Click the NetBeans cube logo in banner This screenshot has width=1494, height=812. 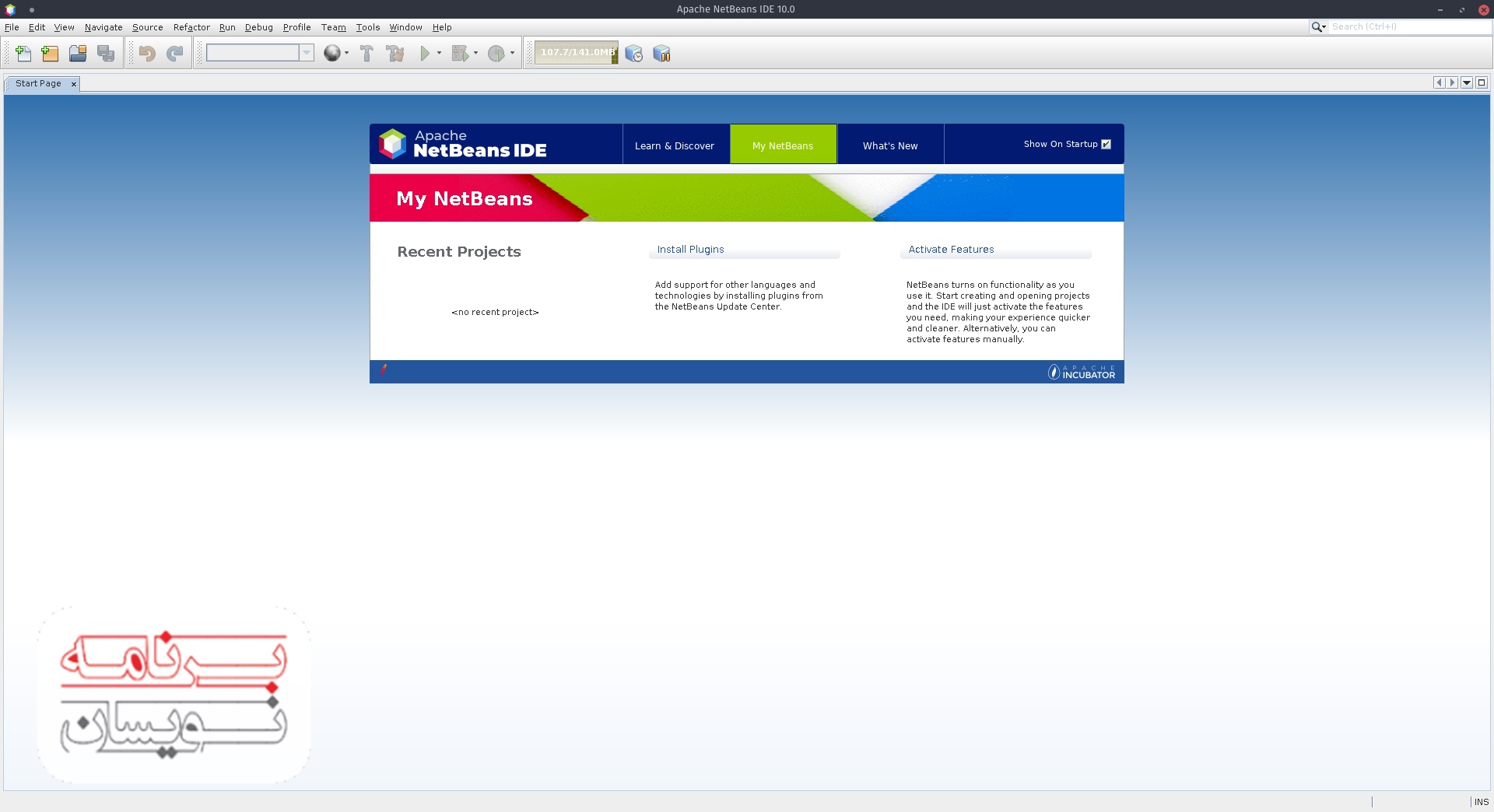click(393, 144)
